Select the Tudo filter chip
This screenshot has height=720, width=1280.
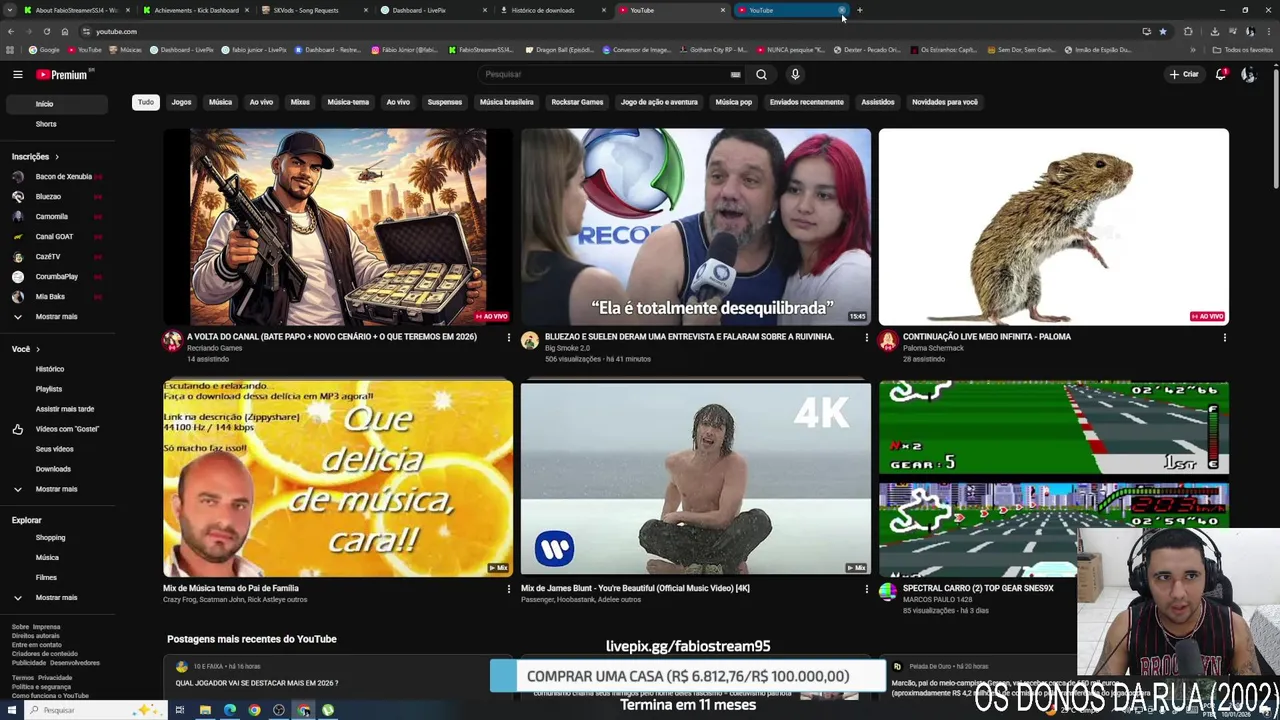pos(146,102)
